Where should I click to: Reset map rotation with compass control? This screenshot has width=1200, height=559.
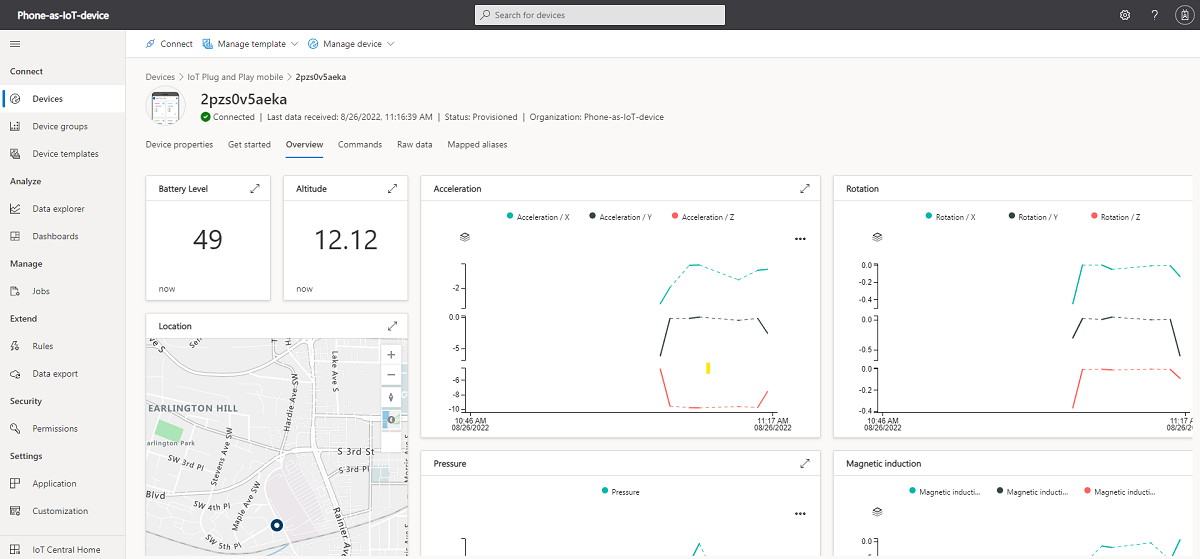coord(391,397)
